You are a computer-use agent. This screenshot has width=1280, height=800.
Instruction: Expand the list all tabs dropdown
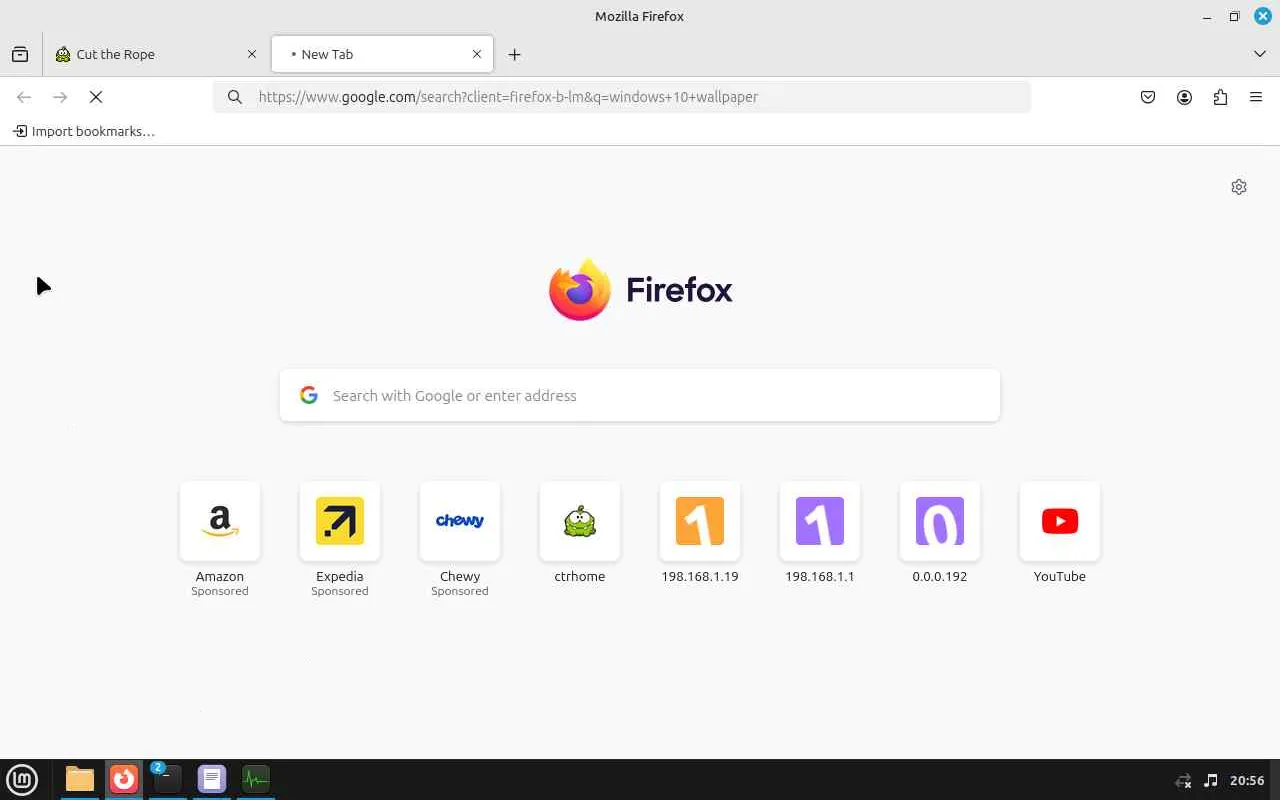click(1260, 54)
